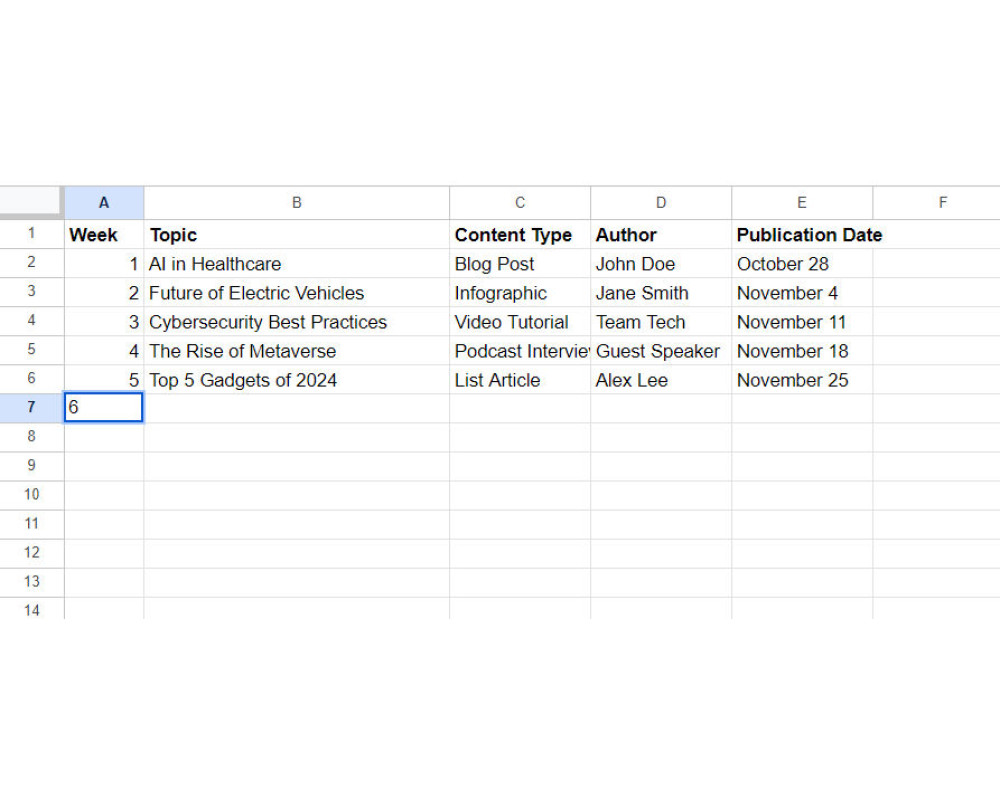Click the Content Type header cell
Viewport: 1000px width, 800px height.
click(520, 234)
